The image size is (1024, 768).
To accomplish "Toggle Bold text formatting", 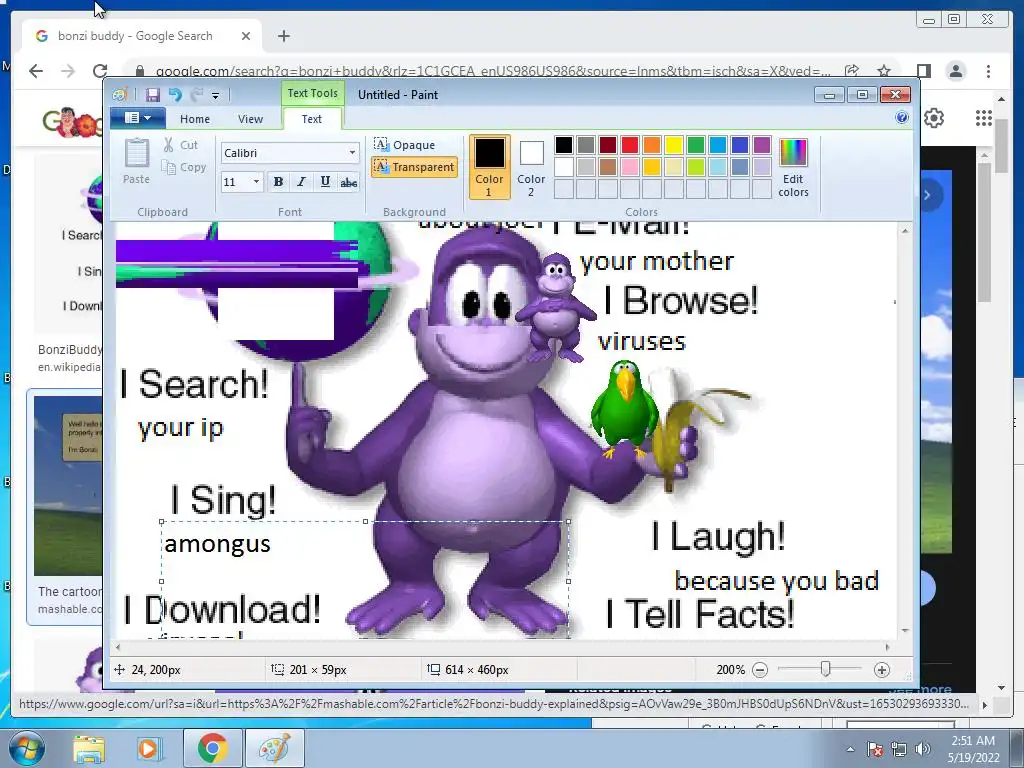I will (278, 182).
